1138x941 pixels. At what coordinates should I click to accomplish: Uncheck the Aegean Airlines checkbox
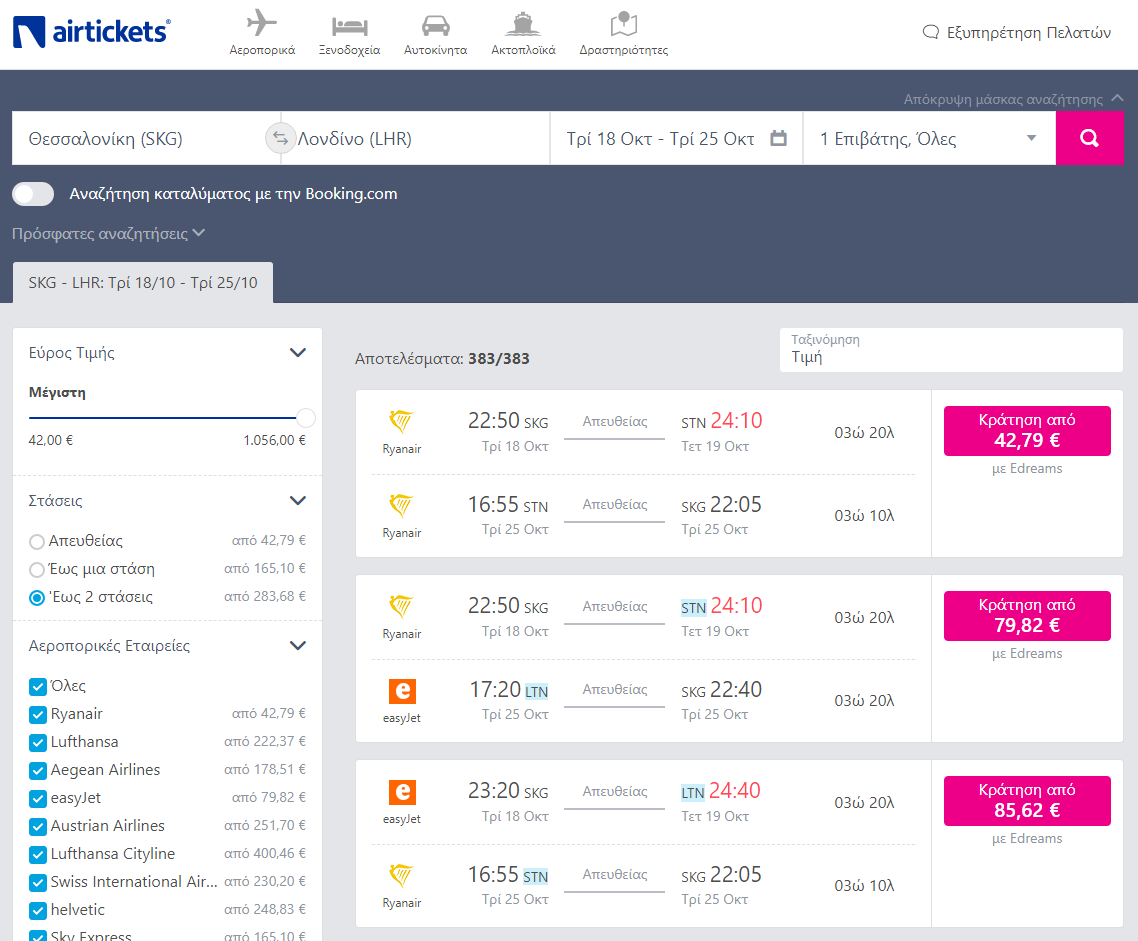[x=38, y=771]
